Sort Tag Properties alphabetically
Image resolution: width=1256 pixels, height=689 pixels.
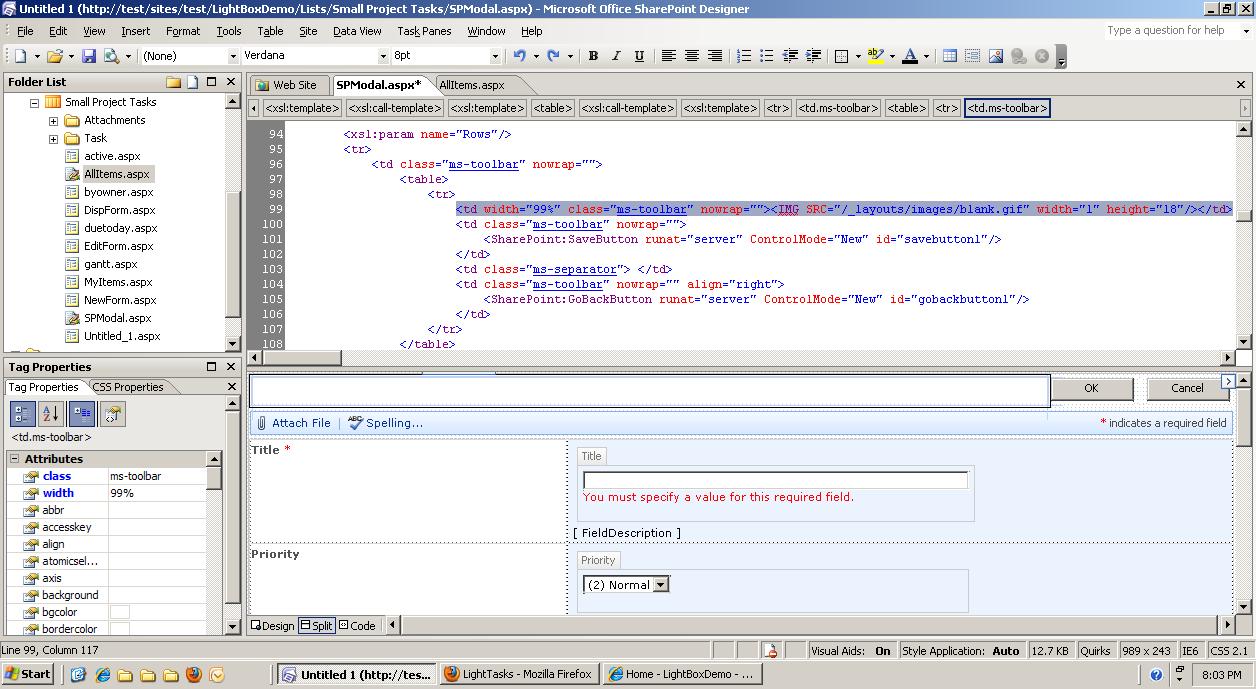tap(51, 413)
